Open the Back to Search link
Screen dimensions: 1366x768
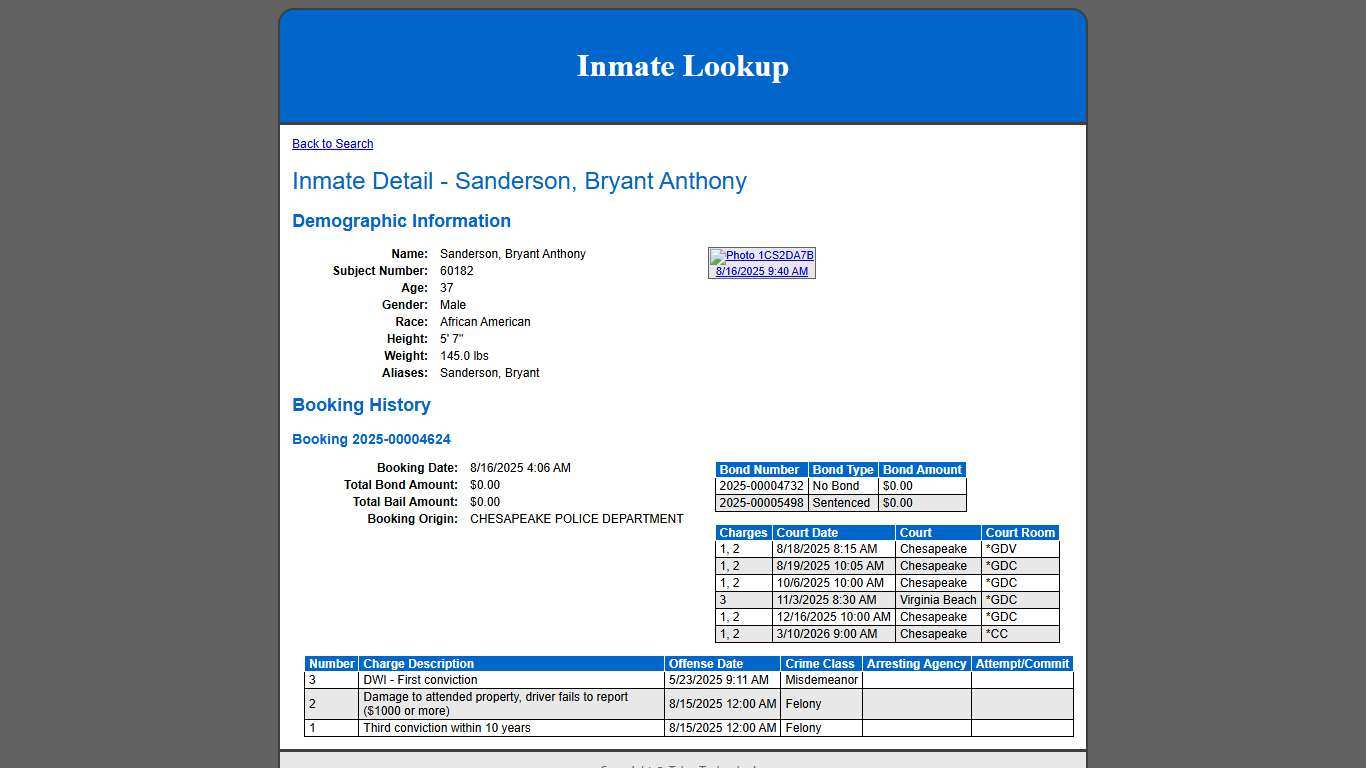point(332,143)
